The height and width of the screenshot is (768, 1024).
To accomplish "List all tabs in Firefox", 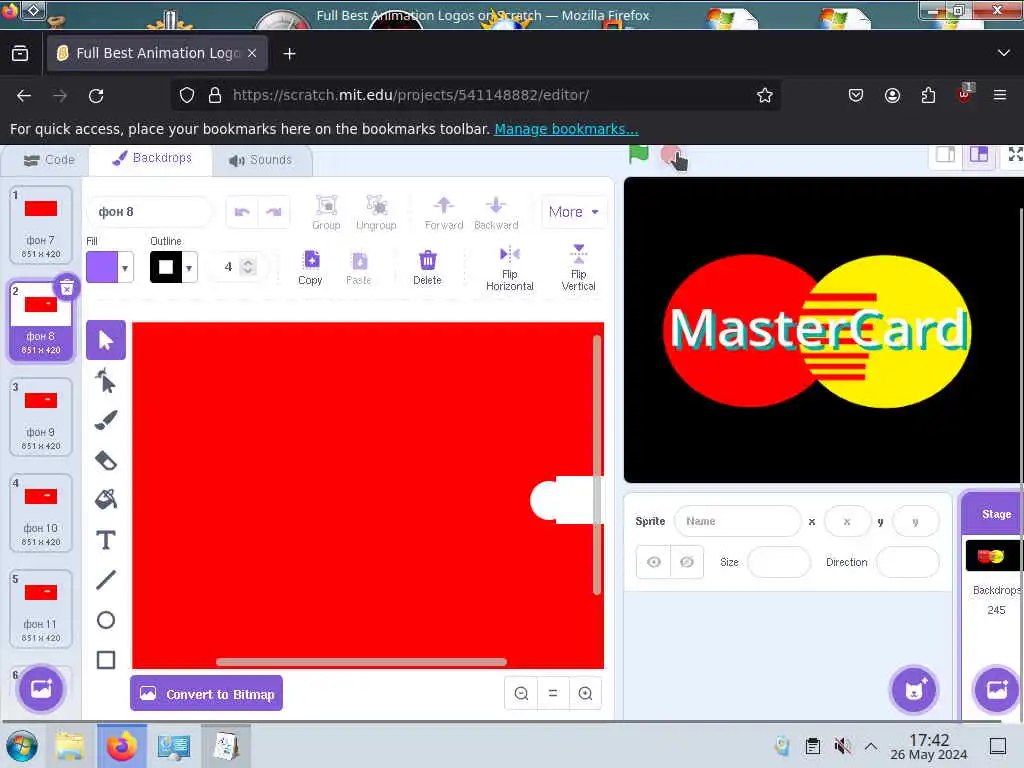I will (1004, 53).
